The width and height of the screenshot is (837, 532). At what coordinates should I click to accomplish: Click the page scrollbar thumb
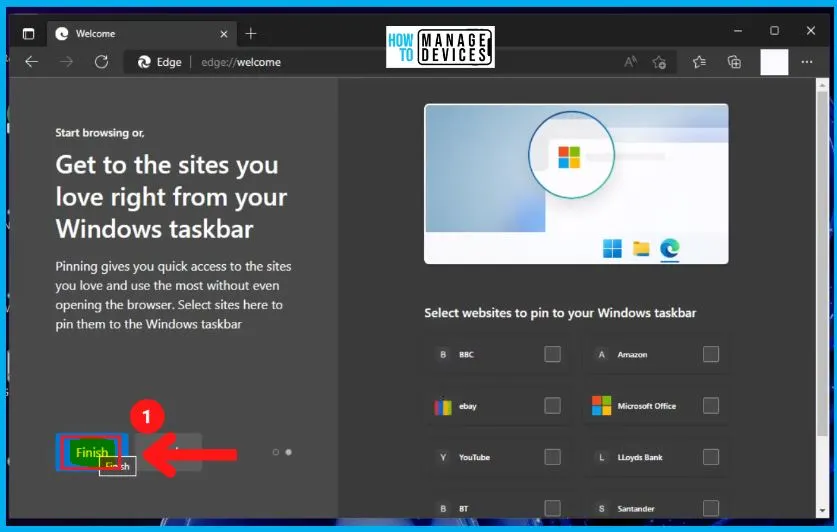822,264
